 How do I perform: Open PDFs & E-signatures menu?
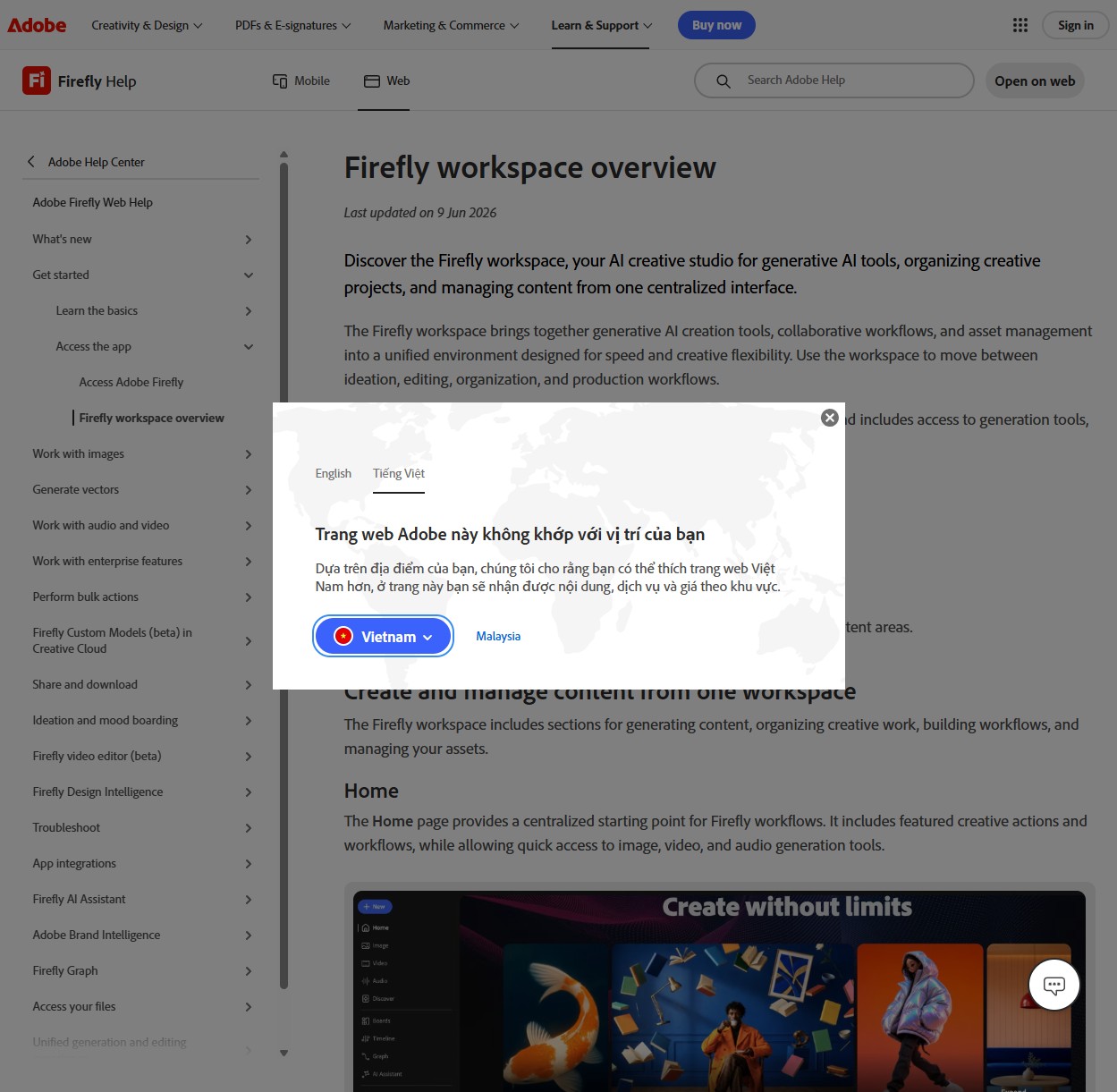click(293, 25)
